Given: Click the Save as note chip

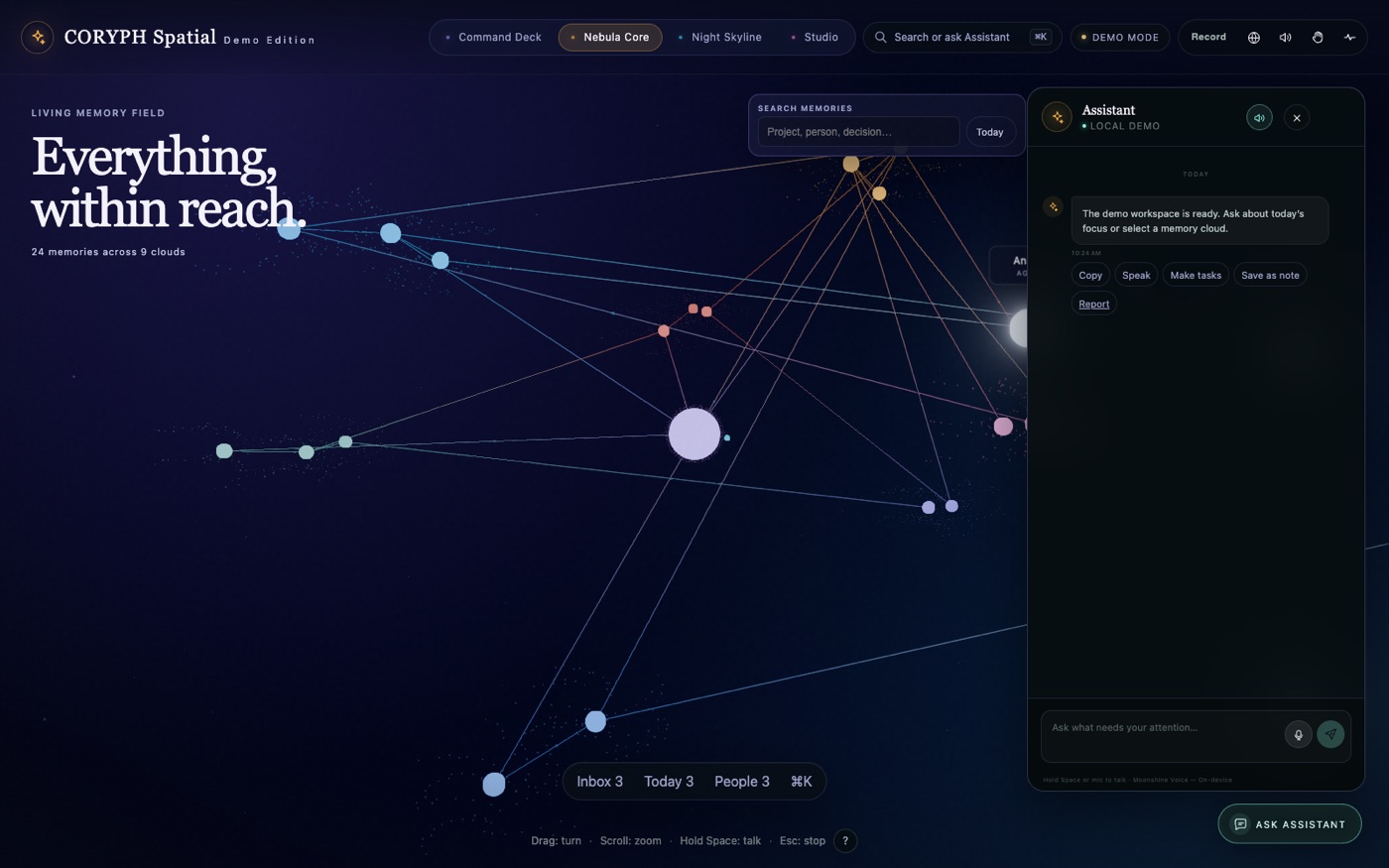Looking at the screenshot, I should coord(1270,276).
